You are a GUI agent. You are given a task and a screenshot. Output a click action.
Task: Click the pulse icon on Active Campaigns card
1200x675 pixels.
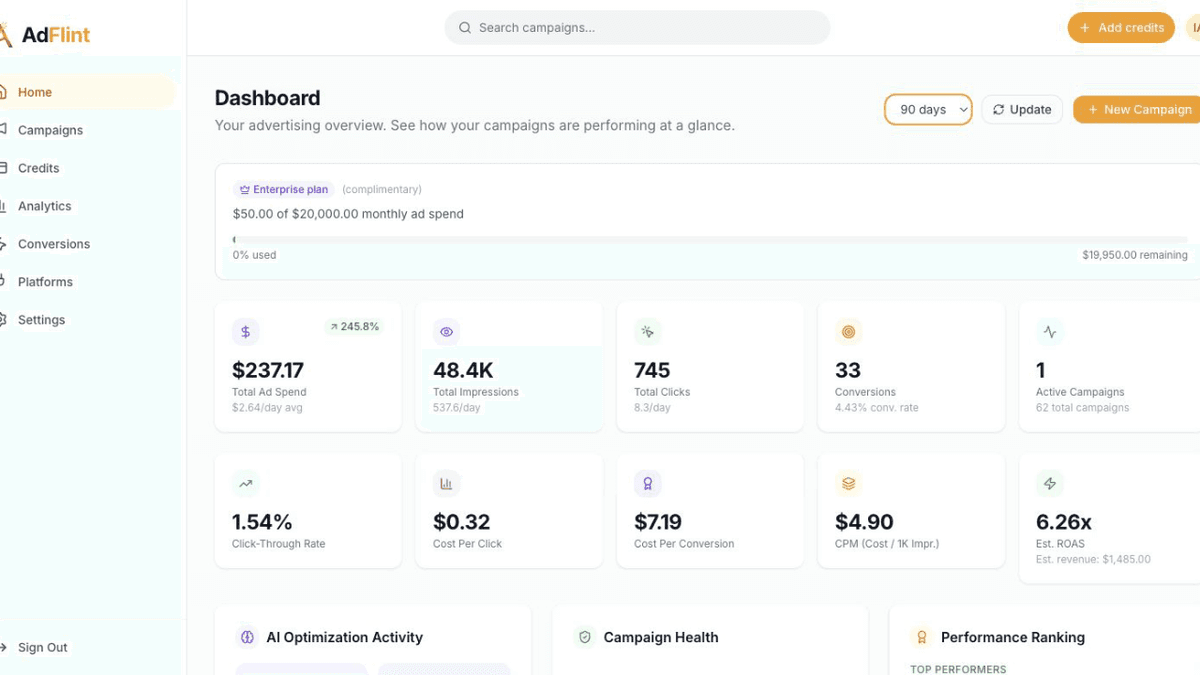[1050, 332]
